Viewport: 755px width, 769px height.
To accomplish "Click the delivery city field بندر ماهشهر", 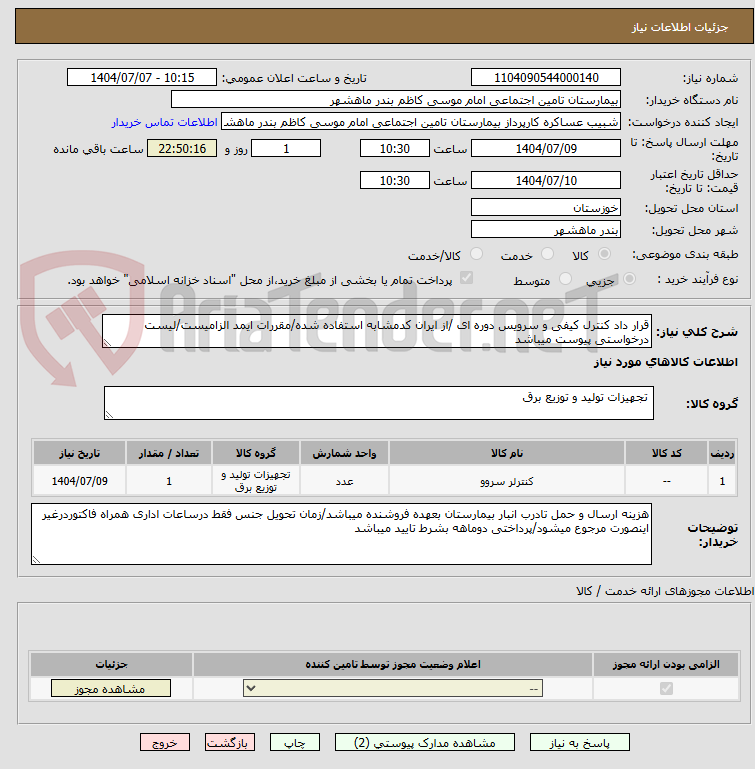I will coord(546,230).
